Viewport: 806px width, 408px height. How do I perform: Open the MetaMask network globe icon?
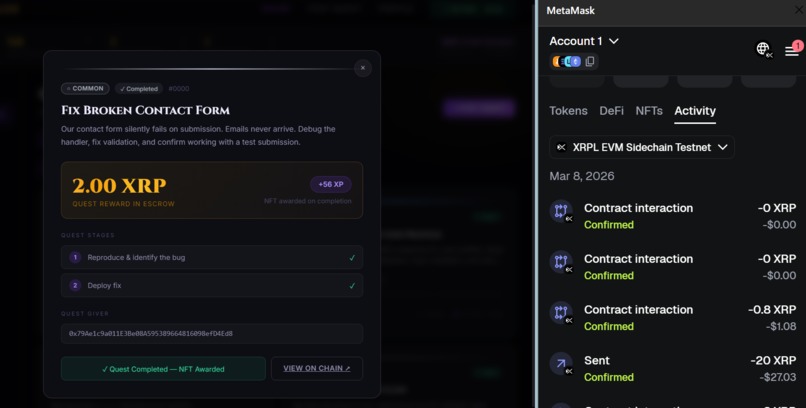point(764,49)
